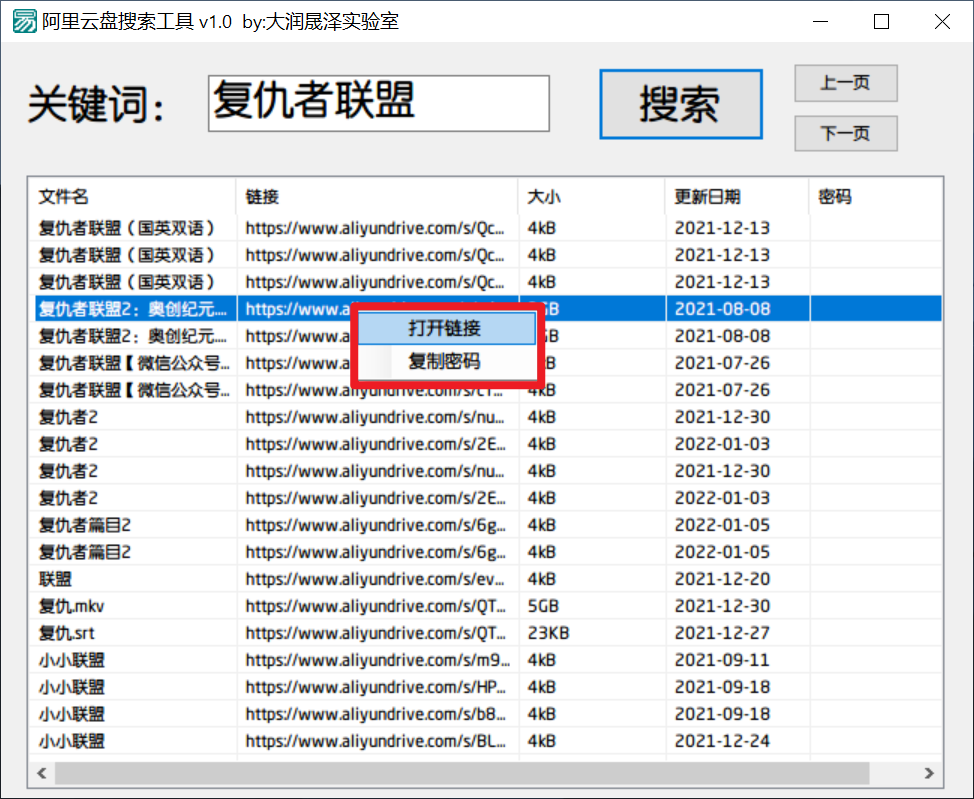Click the 2021-08-08 date in highlighted row

coord(722,309)
